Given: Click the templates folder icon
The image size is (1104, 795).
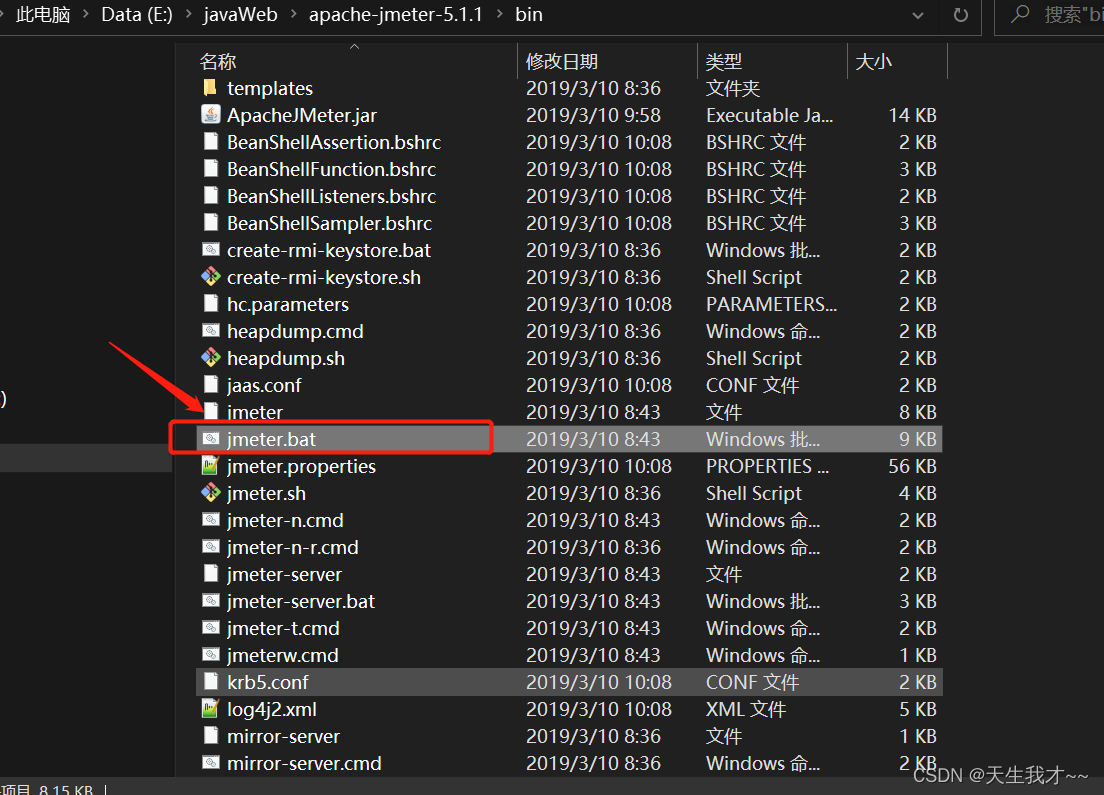Looking at the screenshot, I should coord(210,87).
